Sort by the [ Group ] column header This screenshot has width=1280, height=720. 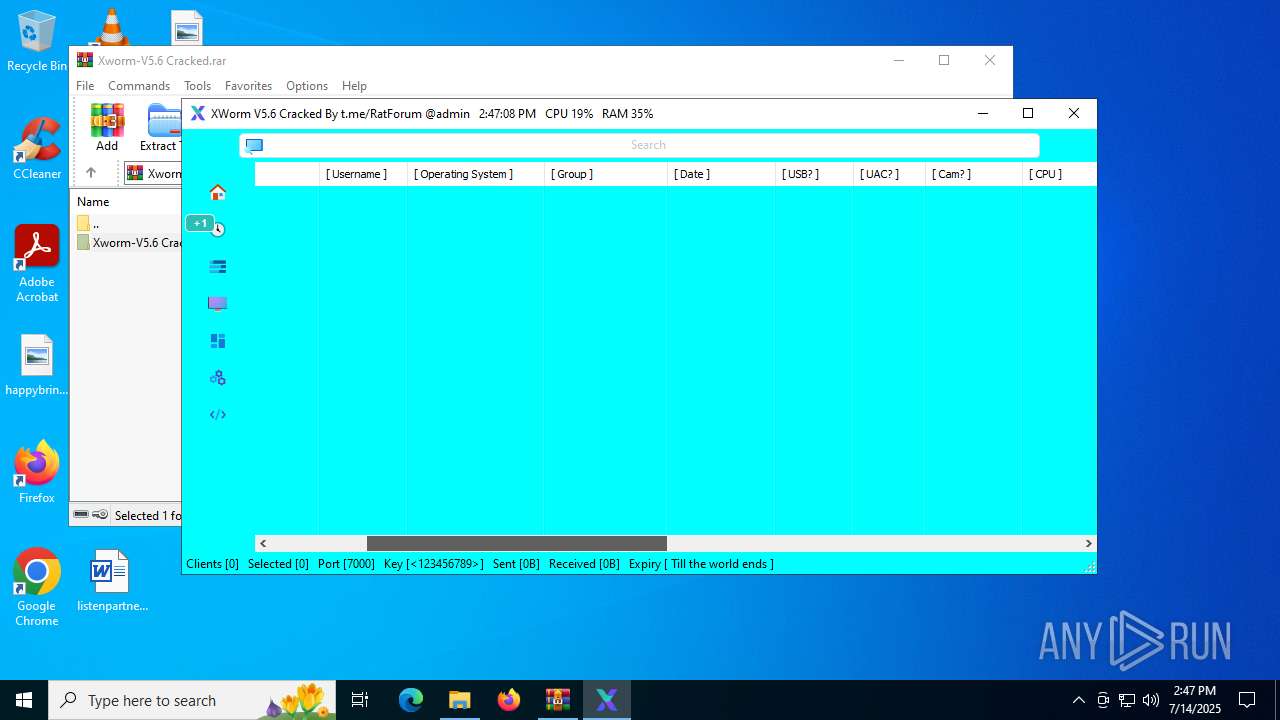tap(606, 174)
